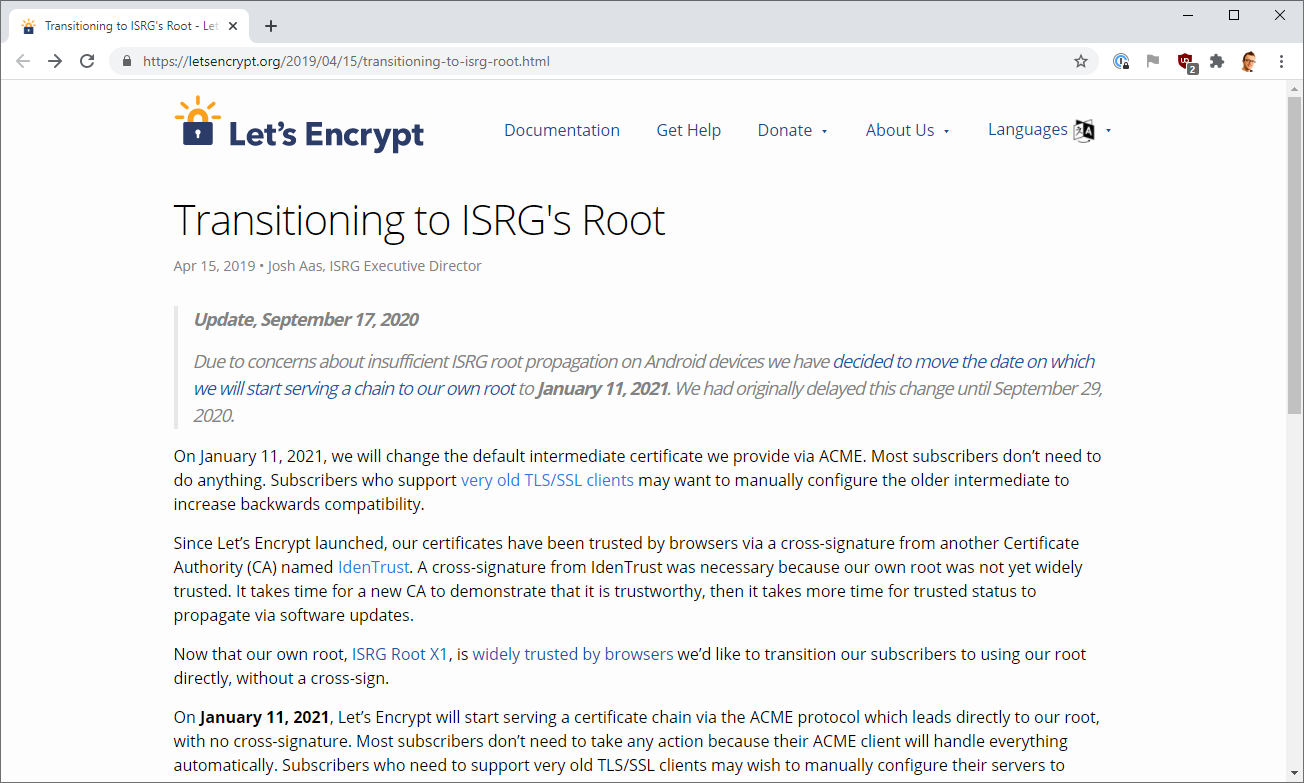Screen dimensions: 1304x783
Task: Reload the current page
Action: click(x=87, y=61)
